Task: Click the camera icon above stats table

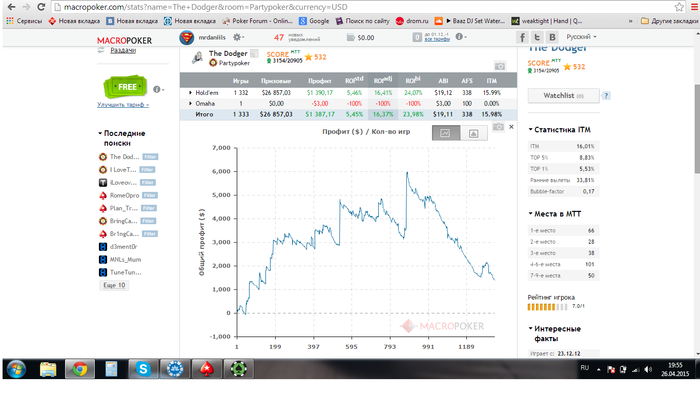Action: tap(500, 66)
